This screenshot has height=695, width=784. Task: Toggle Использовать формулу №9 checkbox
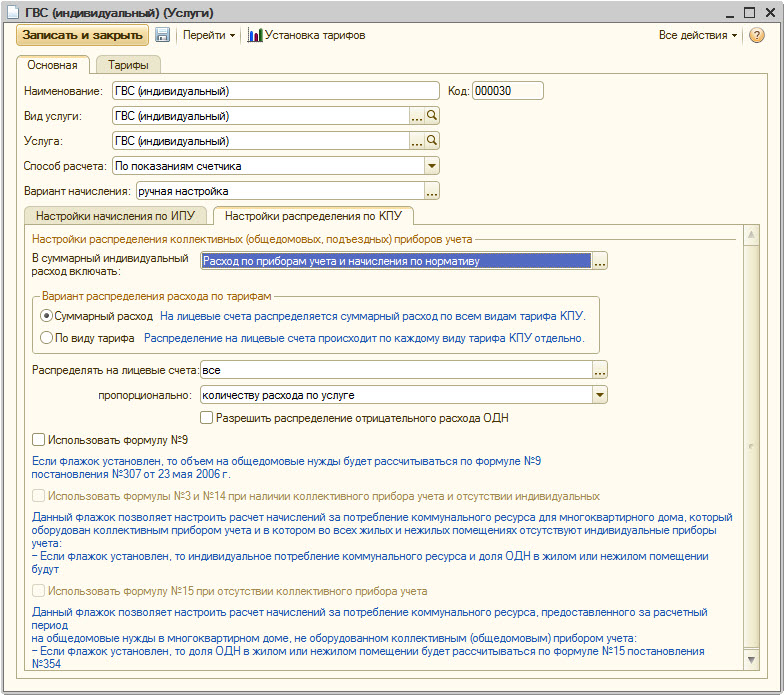[38, 440]
